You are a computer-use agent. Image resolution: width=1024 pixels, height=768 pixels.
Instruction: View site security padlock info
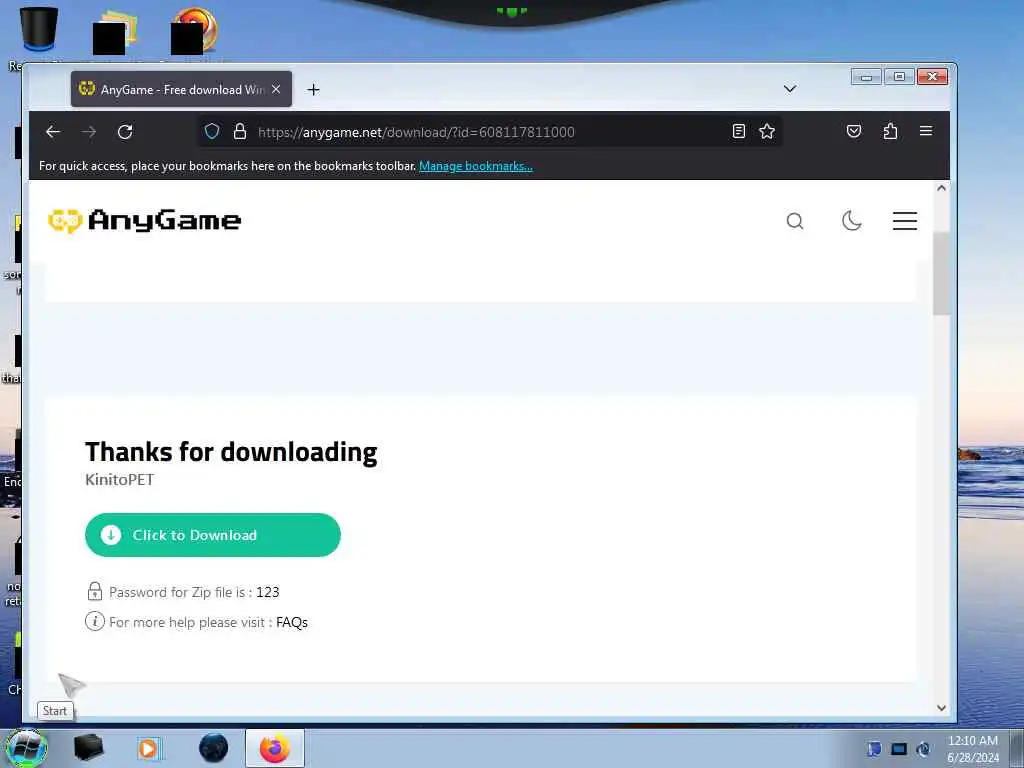[240, 132]
